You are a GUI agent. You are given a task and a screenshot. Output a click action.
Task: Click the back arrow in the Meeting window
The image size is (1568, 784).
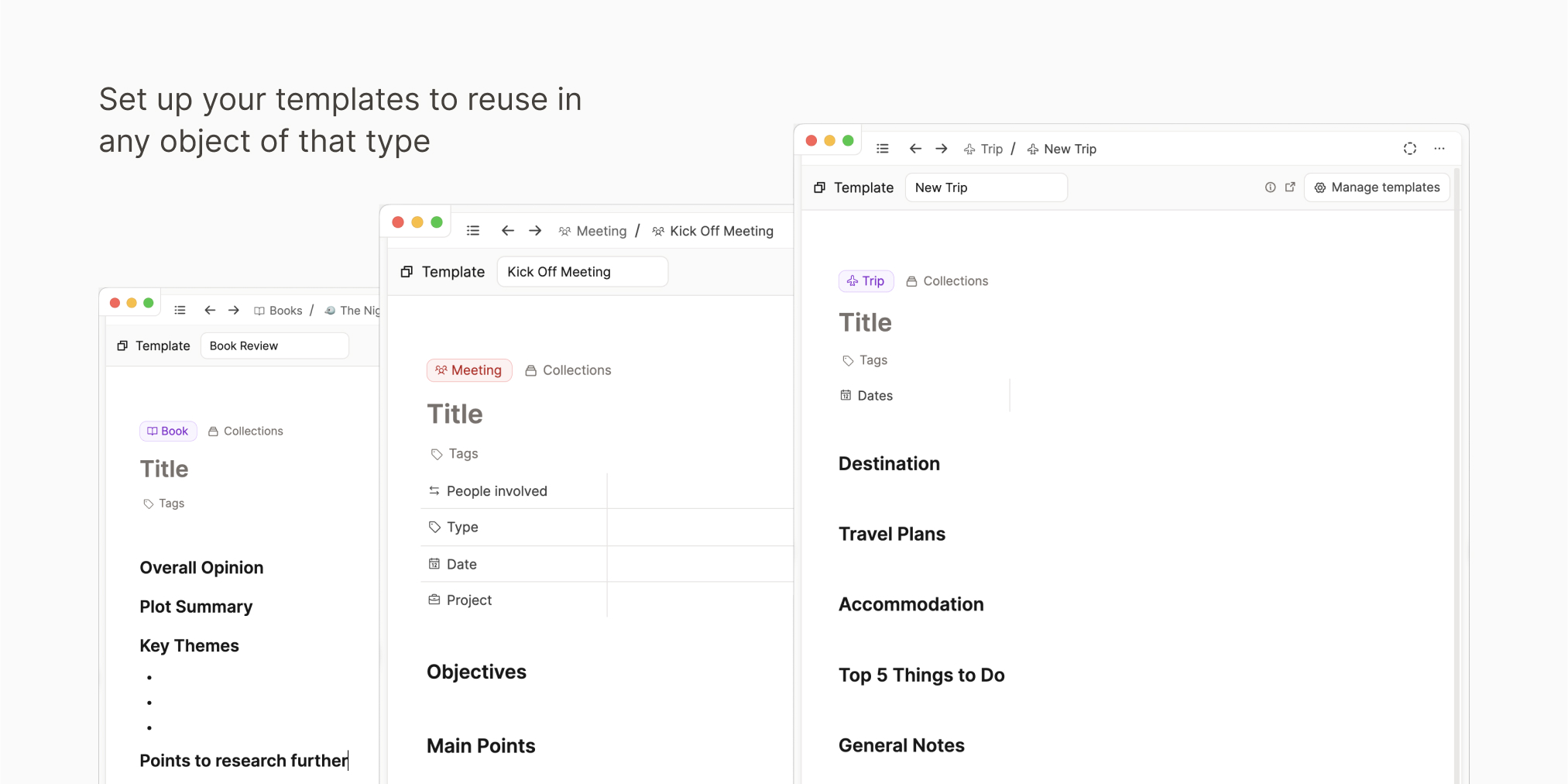[508, 231]
